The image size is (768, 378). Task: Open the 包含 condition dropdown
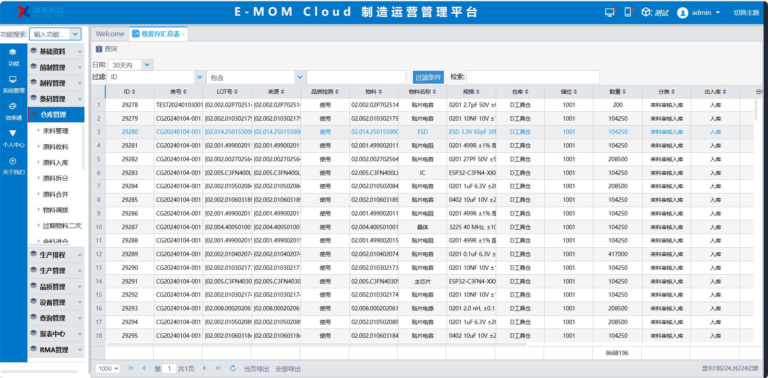(300, 77)
